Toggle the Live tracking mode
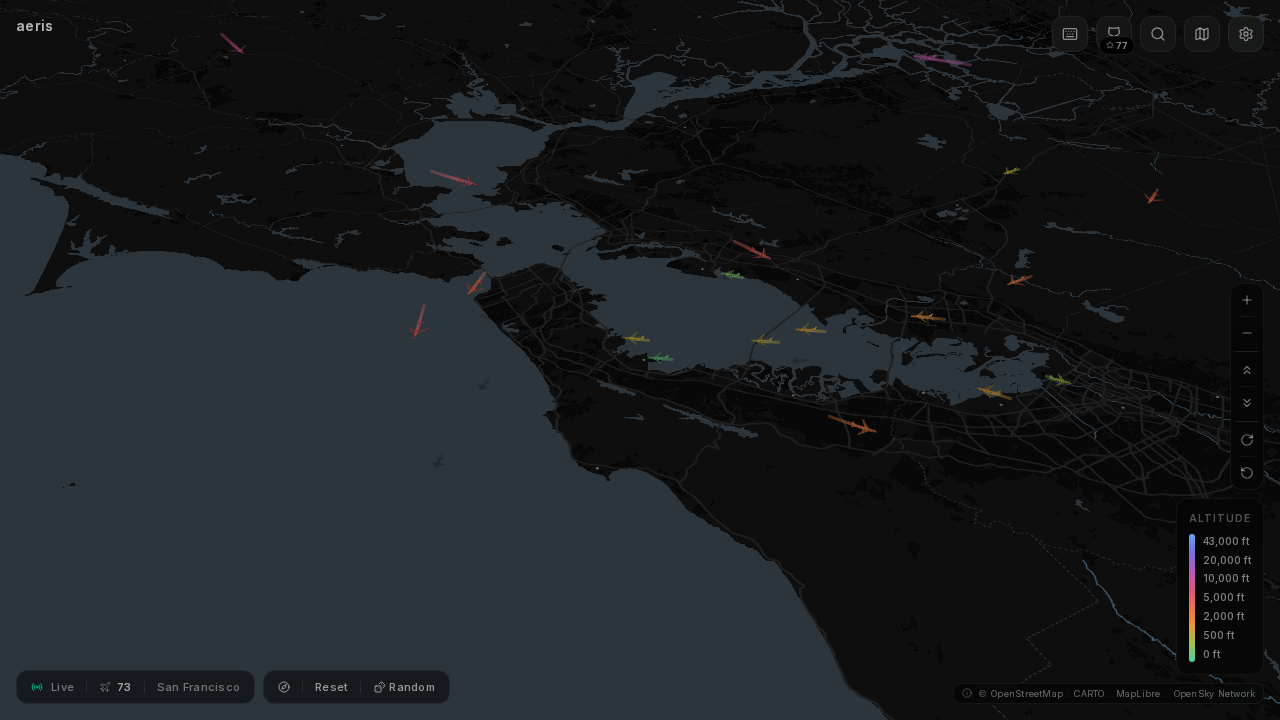This screenshot has height=720, width=1280. tap(52, 687)
